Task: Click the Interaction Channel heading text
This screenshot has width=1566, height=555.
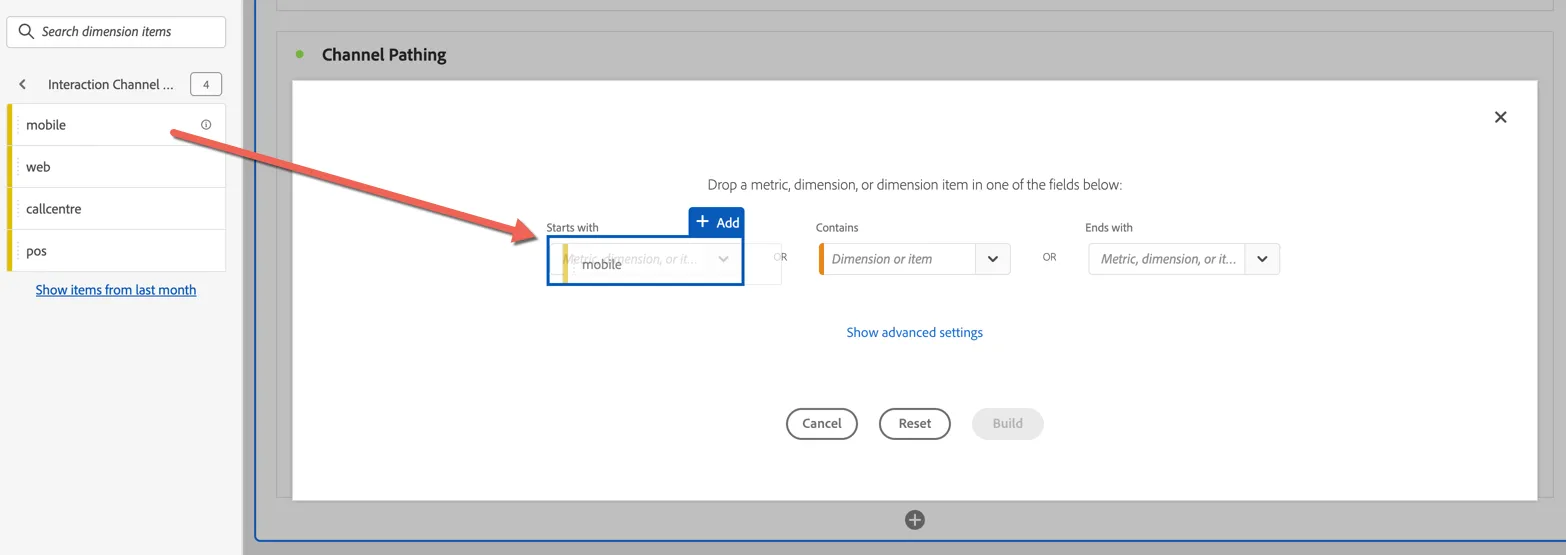Action: click(111, 85)
